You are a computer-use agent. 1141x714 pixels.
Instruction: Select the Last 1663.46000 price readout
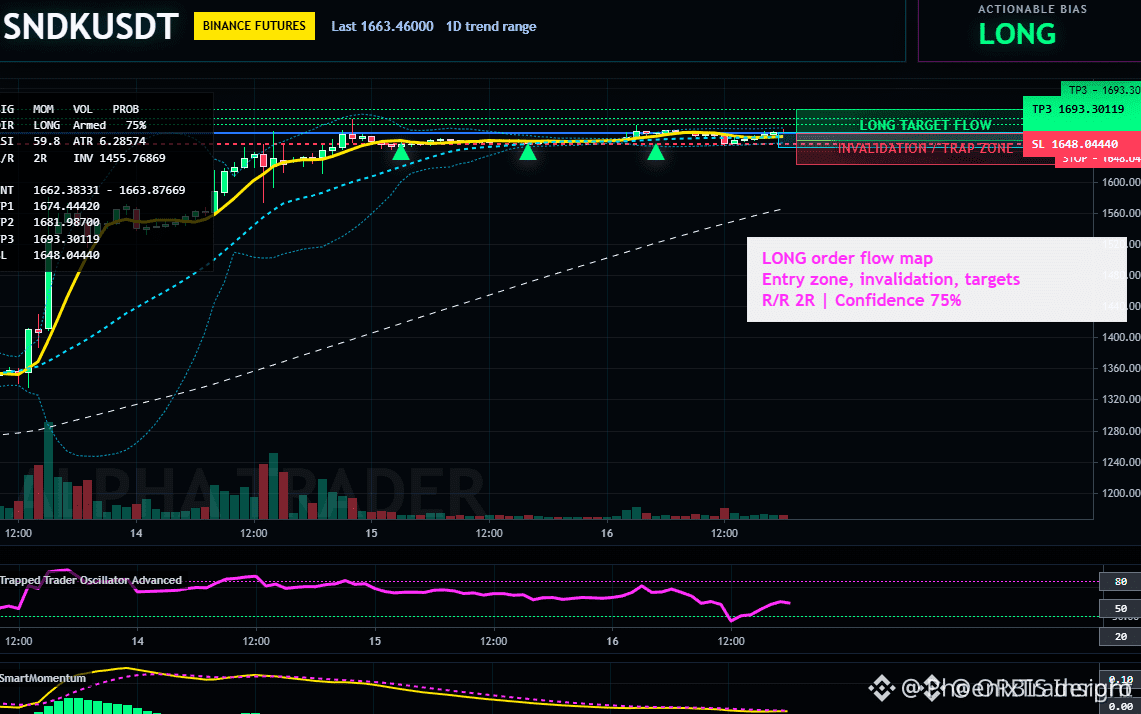382,26
